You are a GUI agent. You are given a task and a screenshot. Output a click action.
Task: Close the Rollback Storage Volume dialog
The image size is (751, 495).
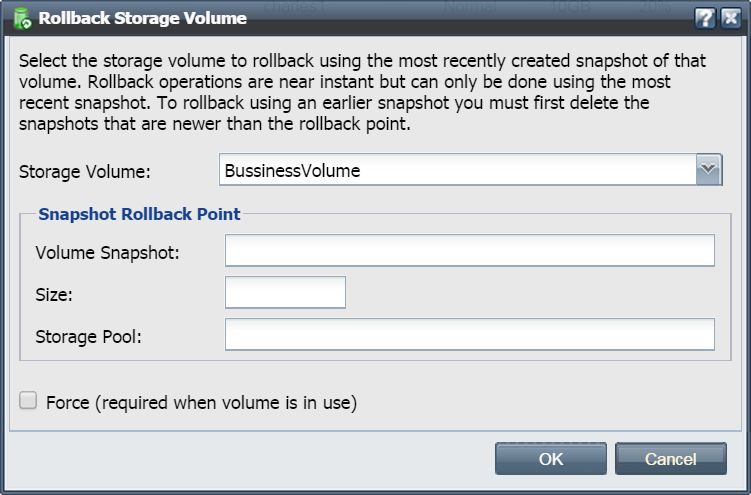tap(731, 19)
